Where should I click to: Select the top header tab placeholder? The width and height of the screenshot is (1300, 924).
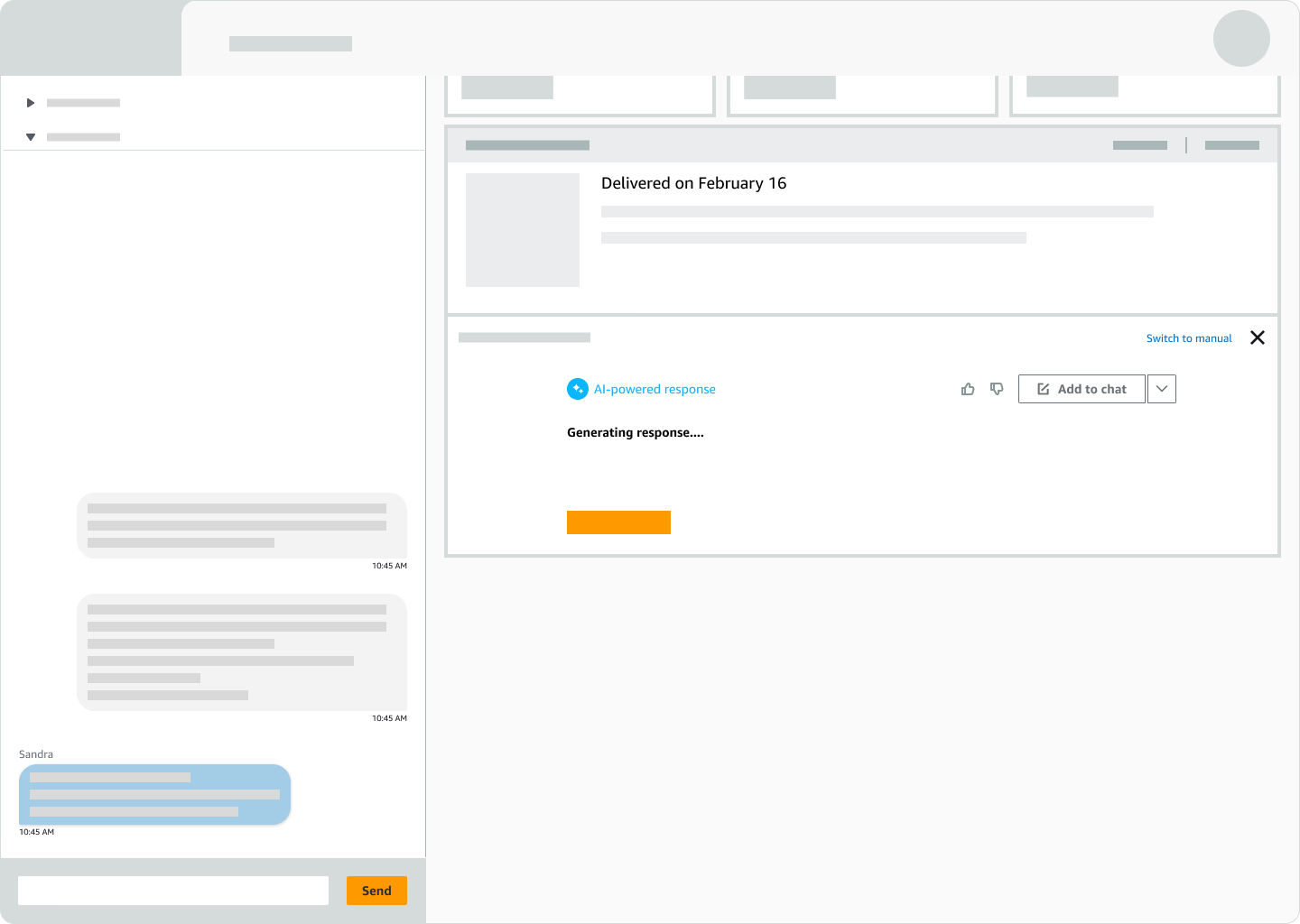291,43
